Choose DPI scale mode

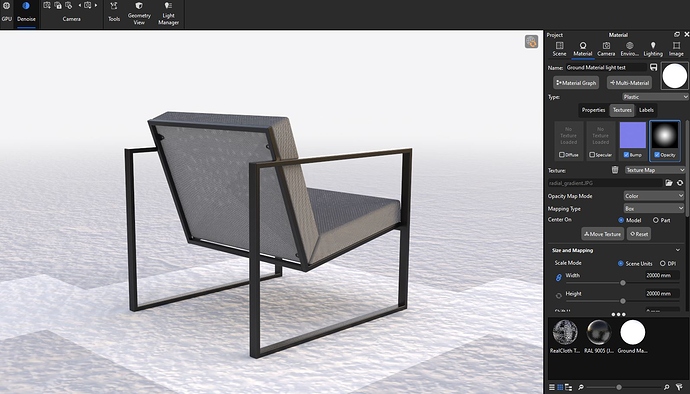tap(663, 263)
